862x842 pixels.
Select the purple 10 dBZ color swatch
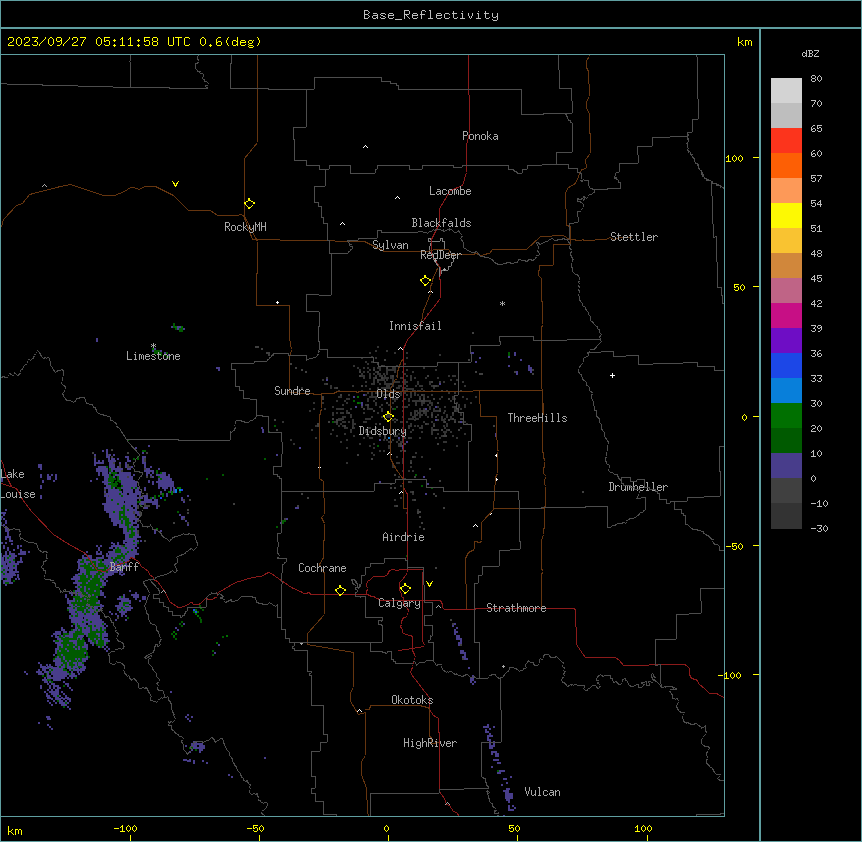(786, 466)
